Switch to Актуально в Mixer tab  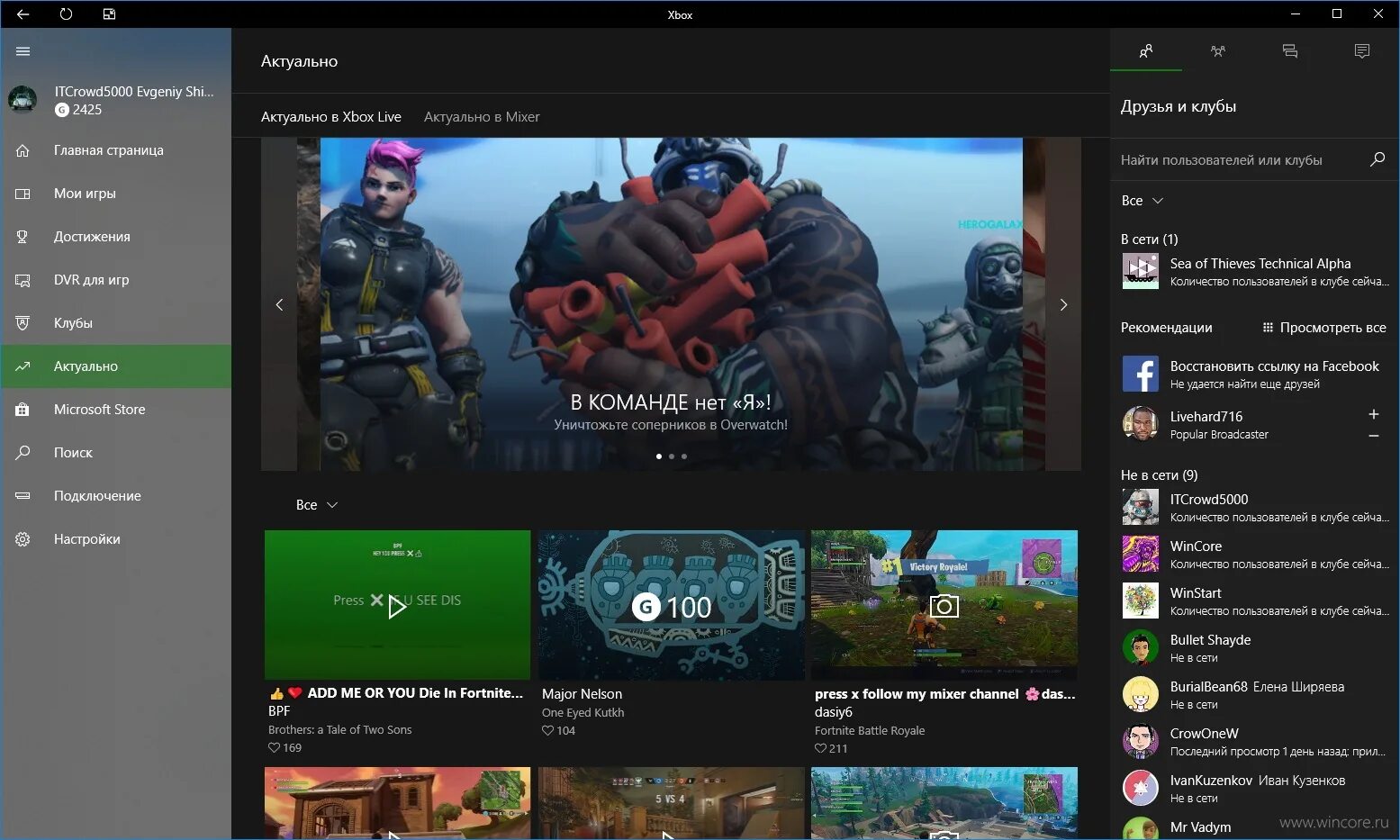[x=482, y=117]
